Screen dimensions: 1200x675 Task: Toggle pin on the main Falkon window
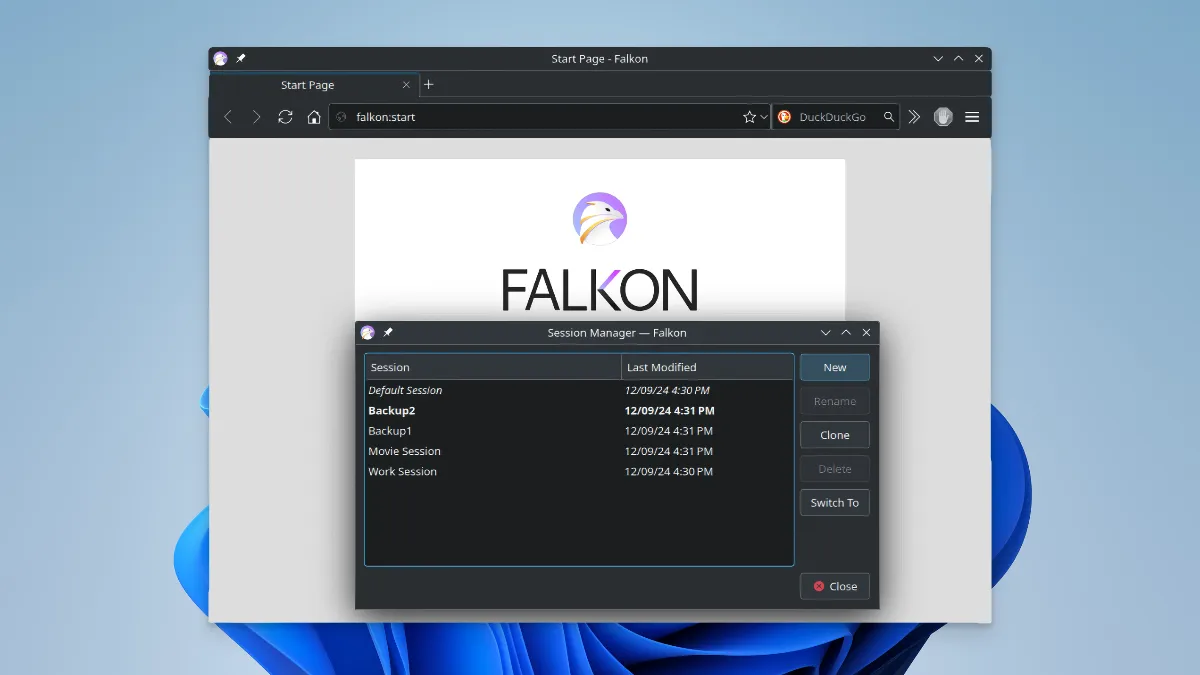(x=239, y=58)
